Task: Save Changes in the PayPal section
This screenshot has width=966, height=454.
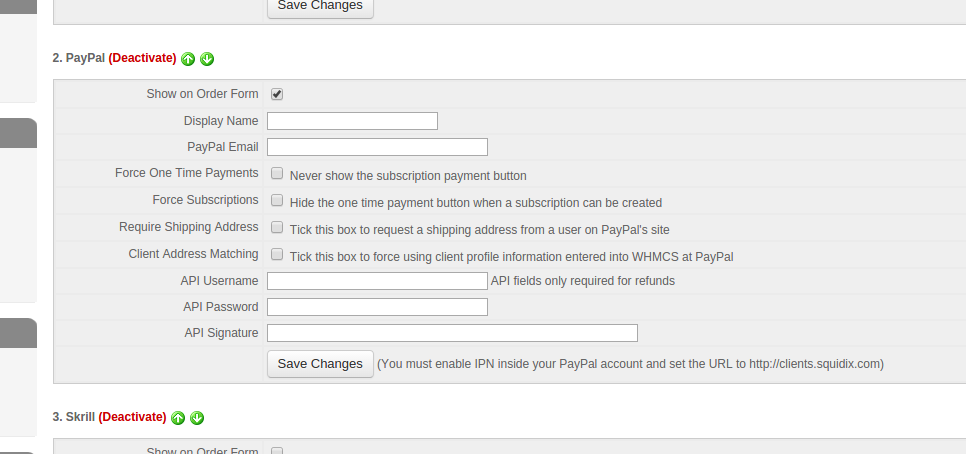Action: pyautogui.click(x=320, y=364)
